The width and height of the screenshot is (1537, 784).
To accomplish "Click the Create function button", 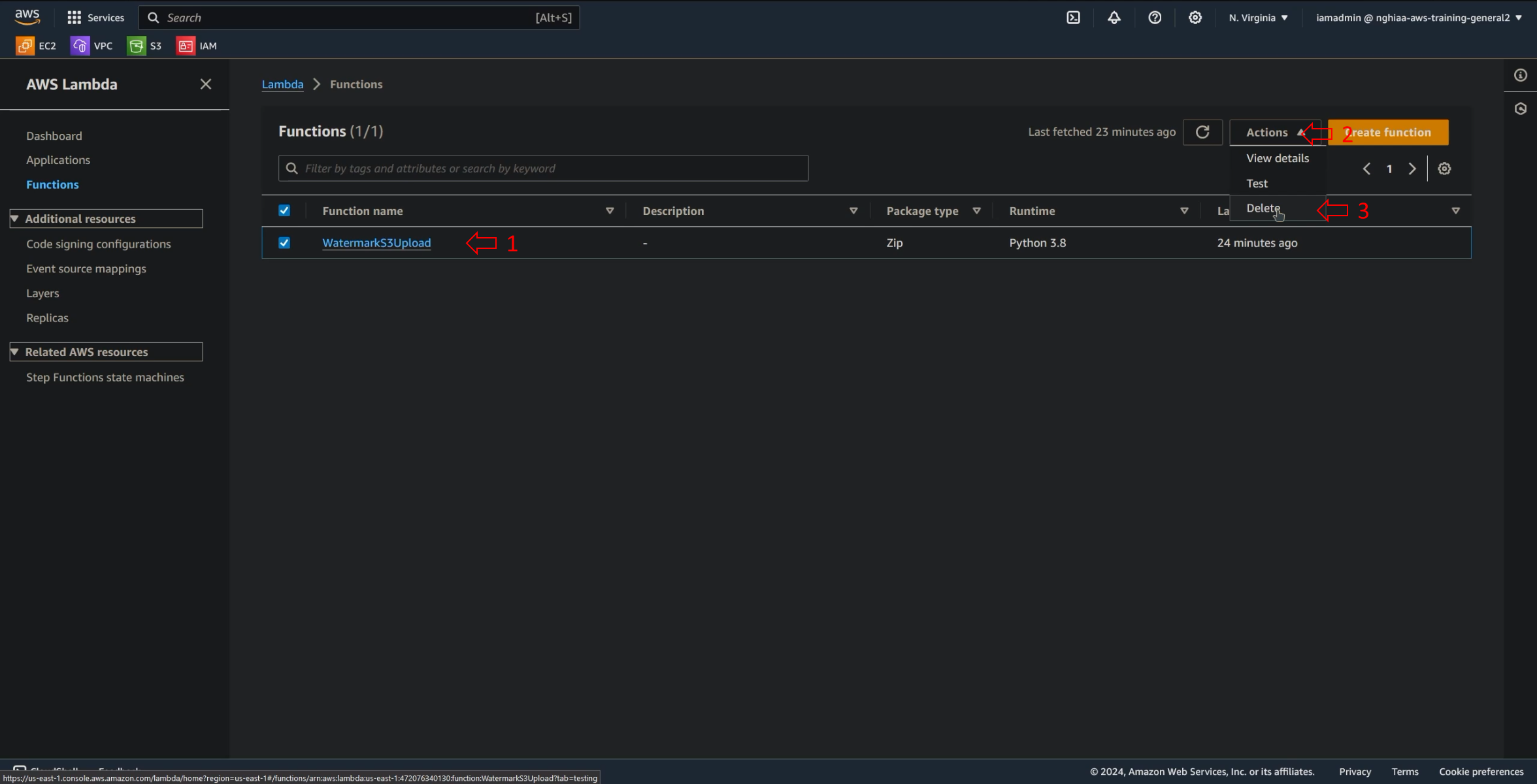I will click(1388, 132).
